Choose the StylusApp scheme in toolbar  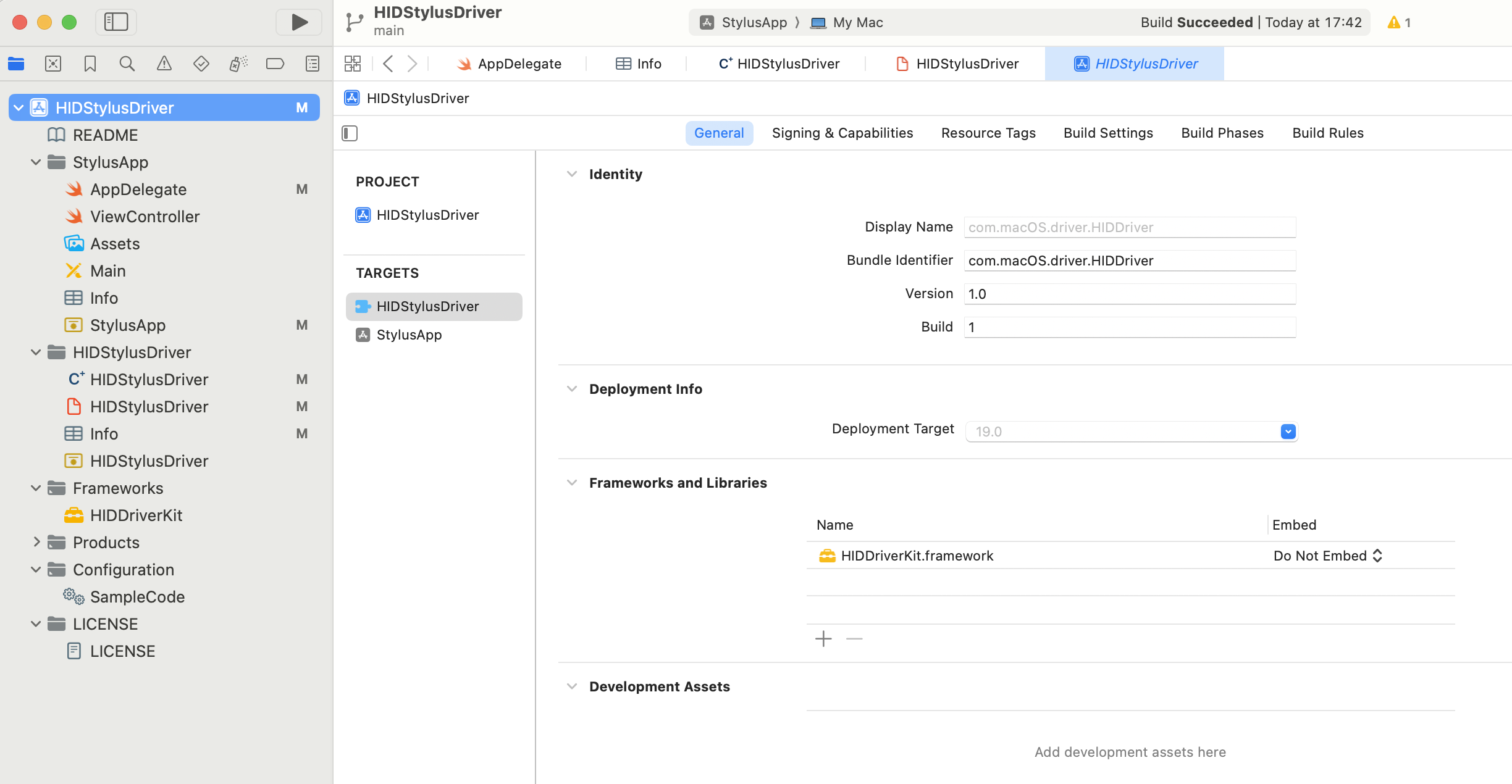click(x=744, y=23)
